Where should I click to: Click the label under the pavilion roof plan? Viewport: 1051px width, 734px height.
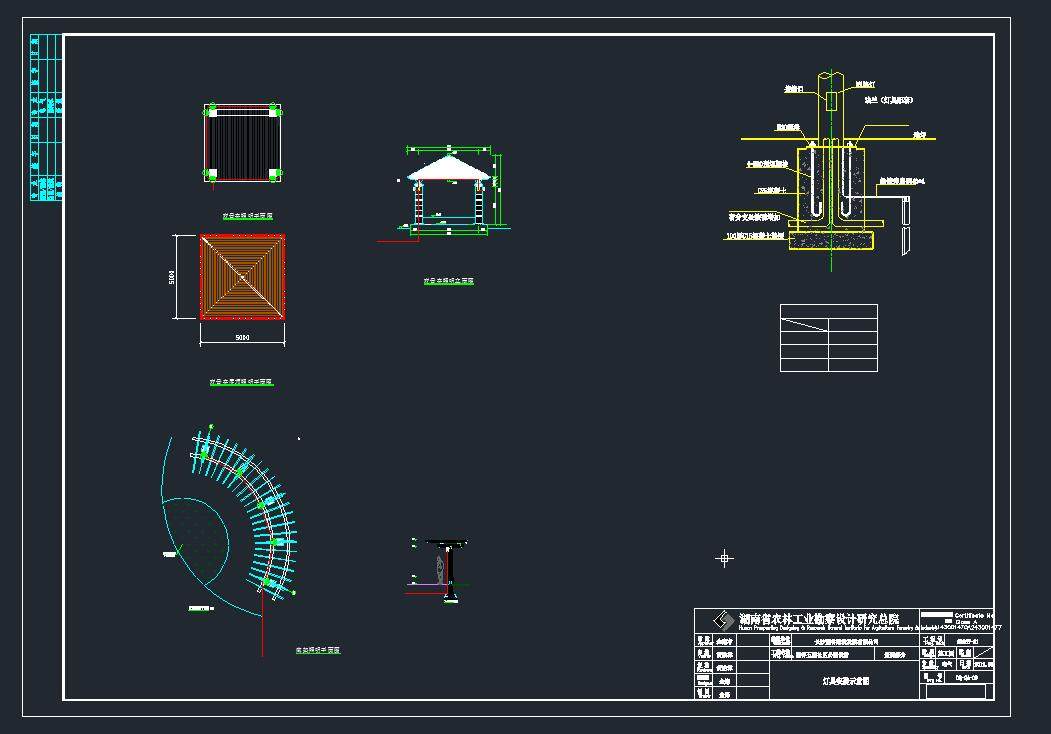(240, 382)
